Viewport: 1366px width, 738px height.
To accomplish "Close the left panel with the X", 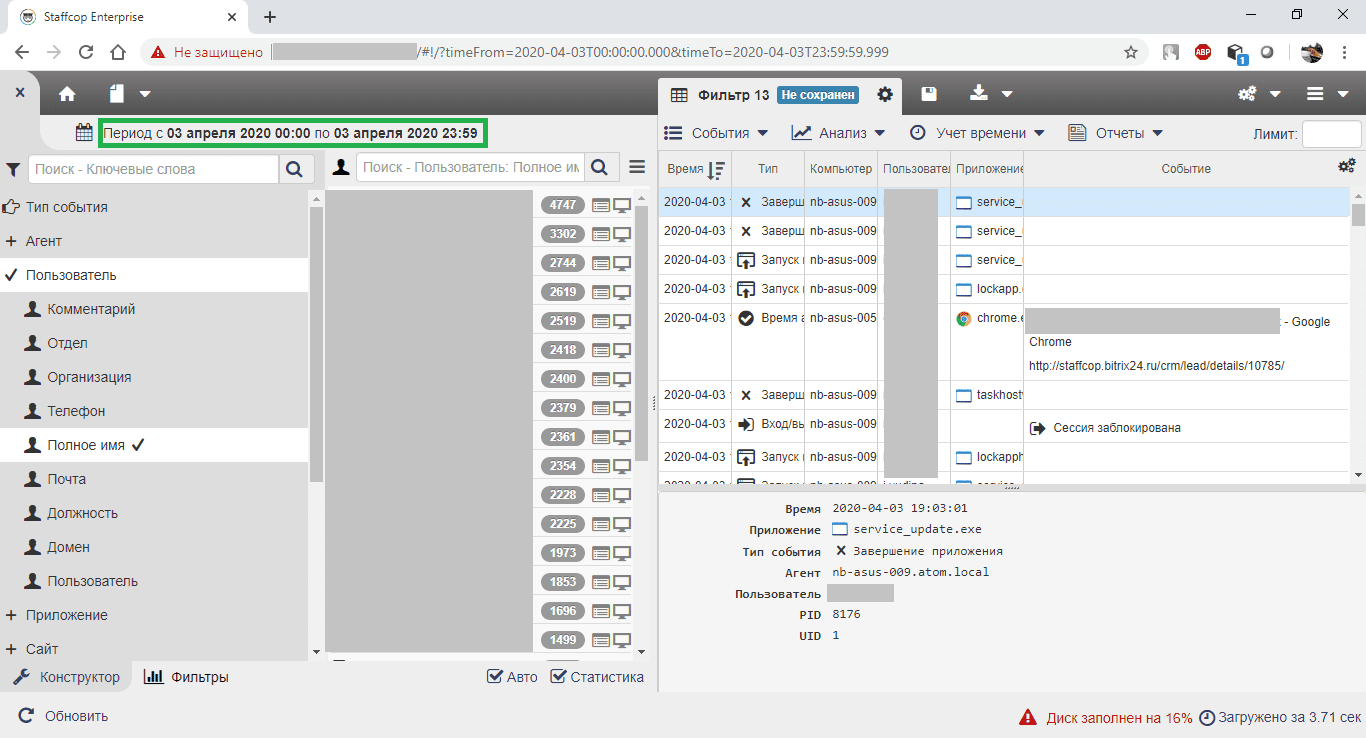I will tap(20, 92).
